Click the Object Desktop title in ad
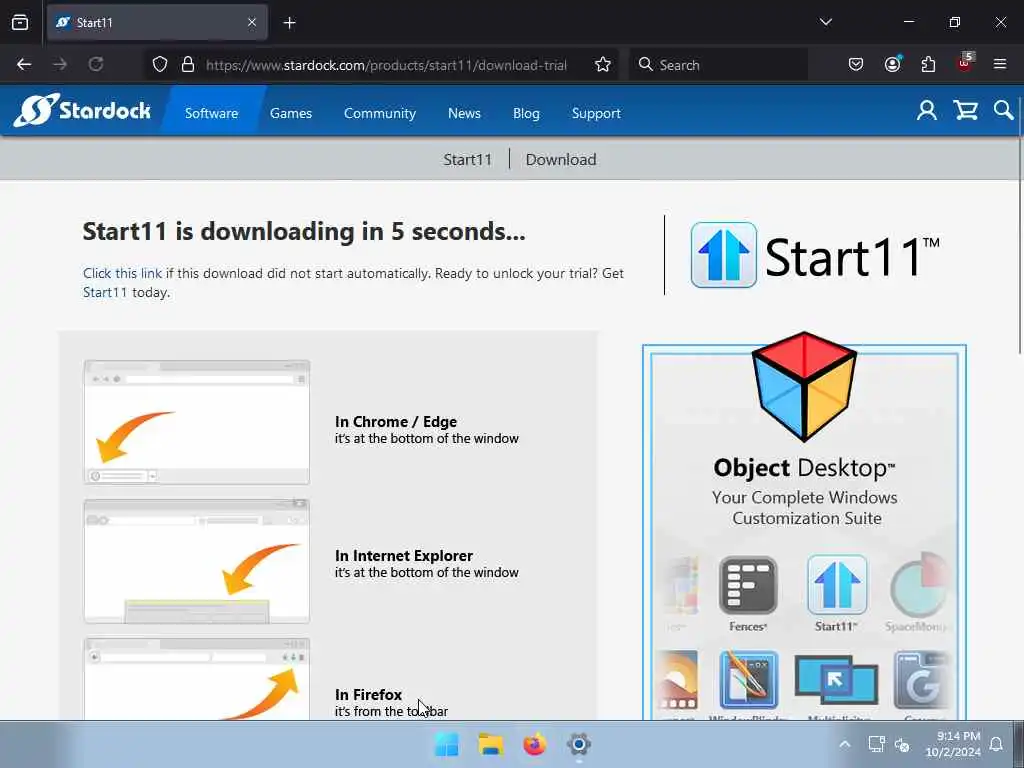 click(x=804, y=468)
